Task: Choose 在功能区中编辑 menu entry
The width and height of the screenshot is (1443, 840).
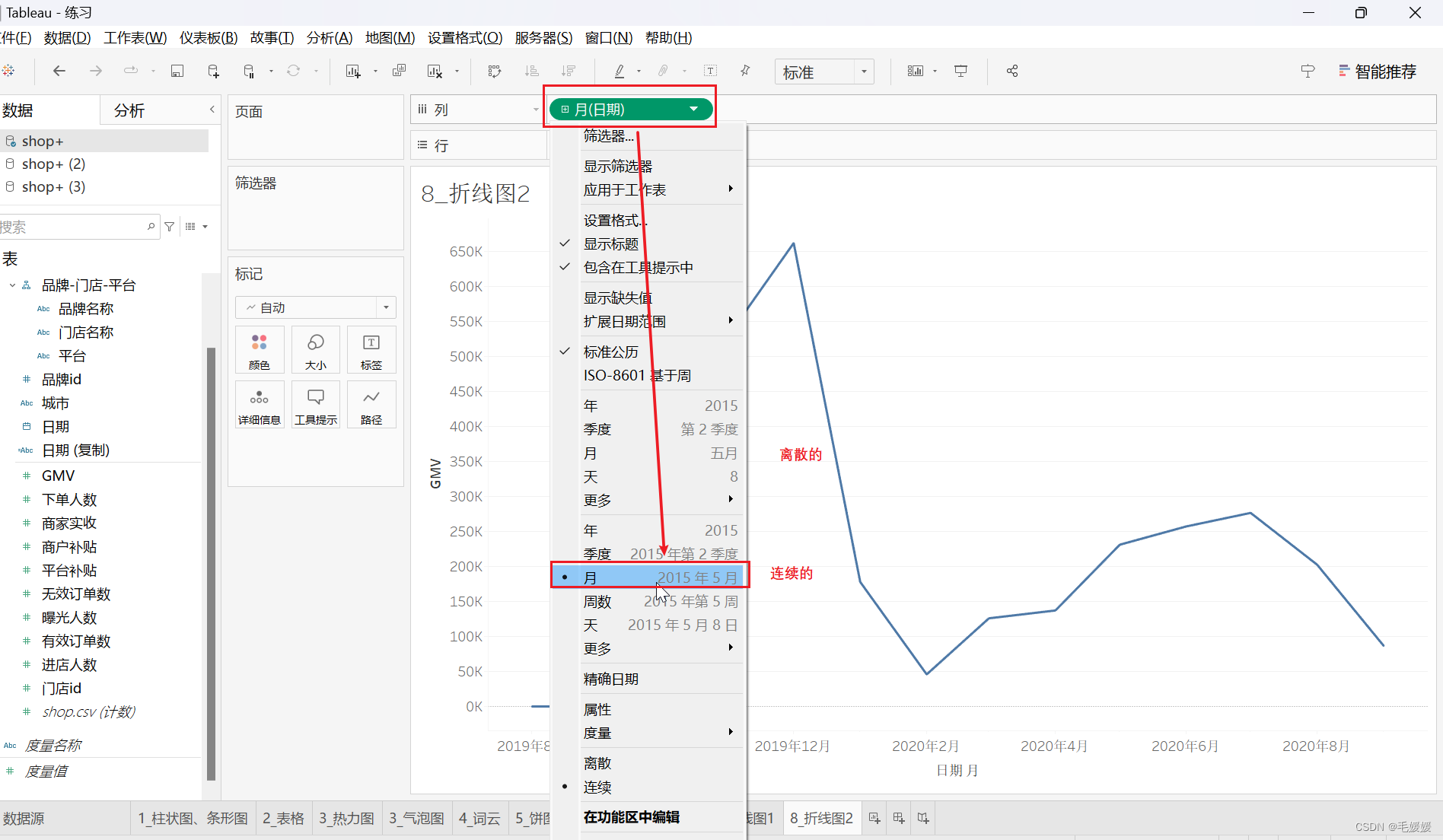Action: 648,817
